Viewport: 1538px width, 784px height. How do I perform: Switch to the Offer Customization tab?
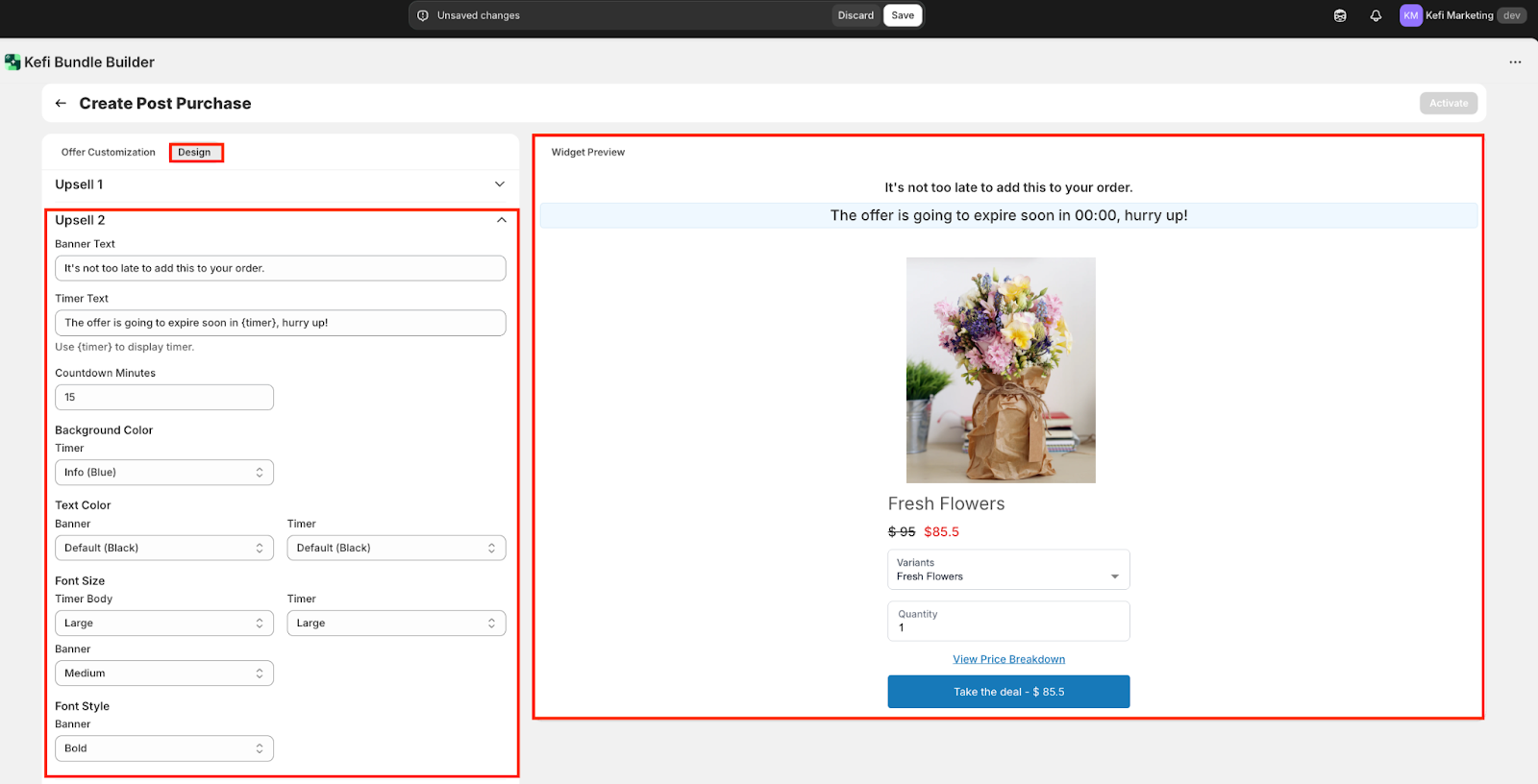pos(108,153)
